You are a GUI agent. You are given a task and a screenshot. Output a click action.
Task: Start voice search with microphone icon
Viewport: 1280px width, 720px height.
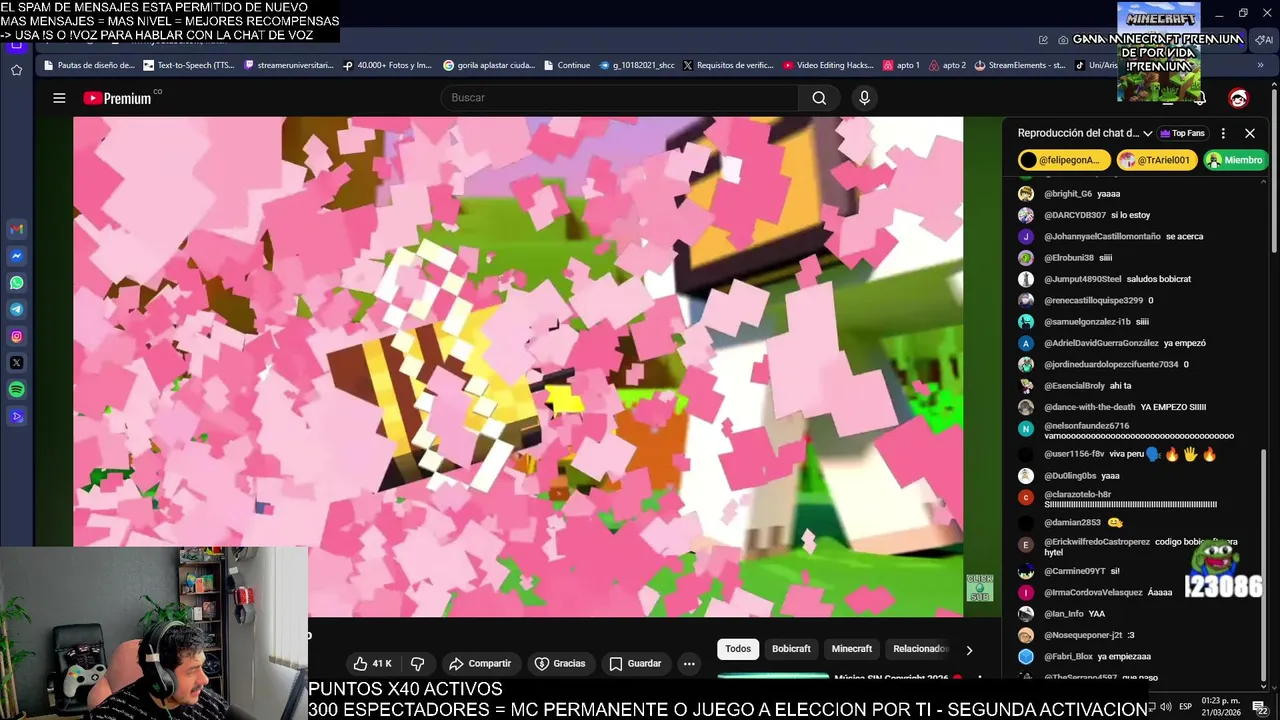[x=865, y=98]
